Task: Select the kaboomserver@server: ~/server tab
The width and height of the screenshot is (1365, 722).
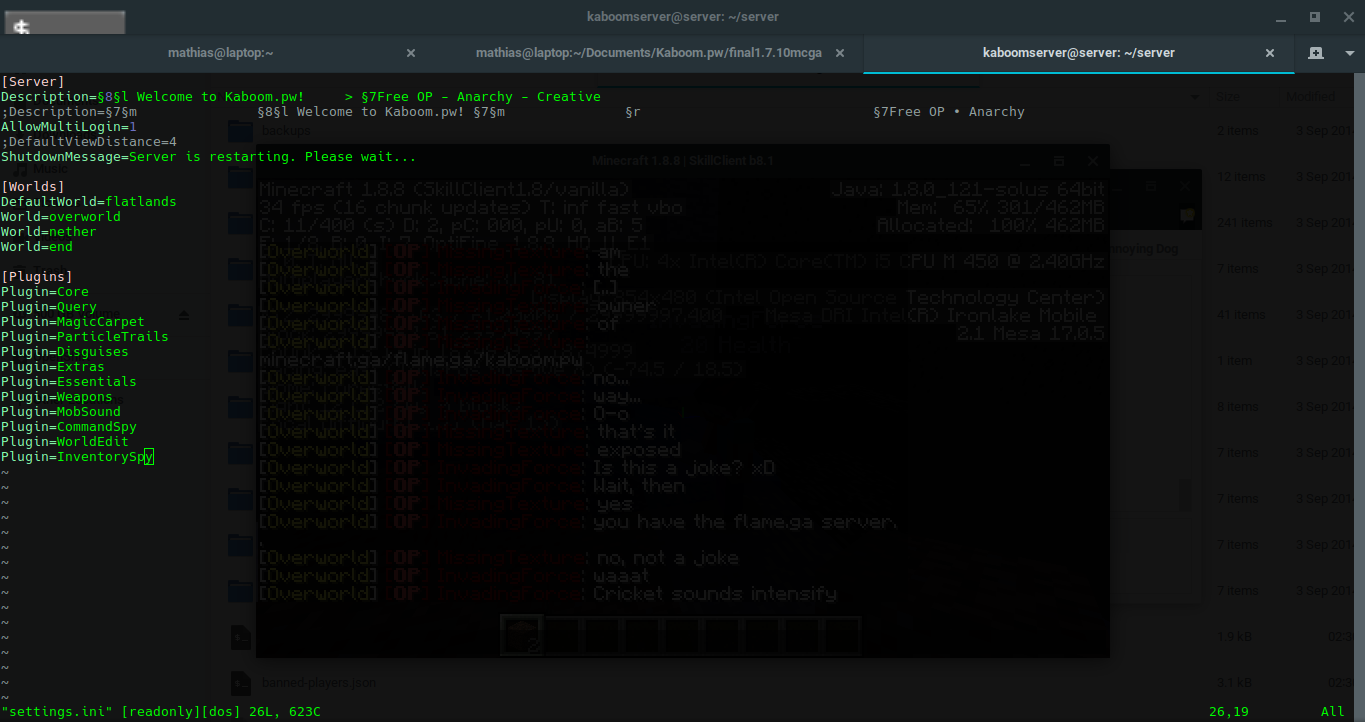Action: tap(1079, 53)
